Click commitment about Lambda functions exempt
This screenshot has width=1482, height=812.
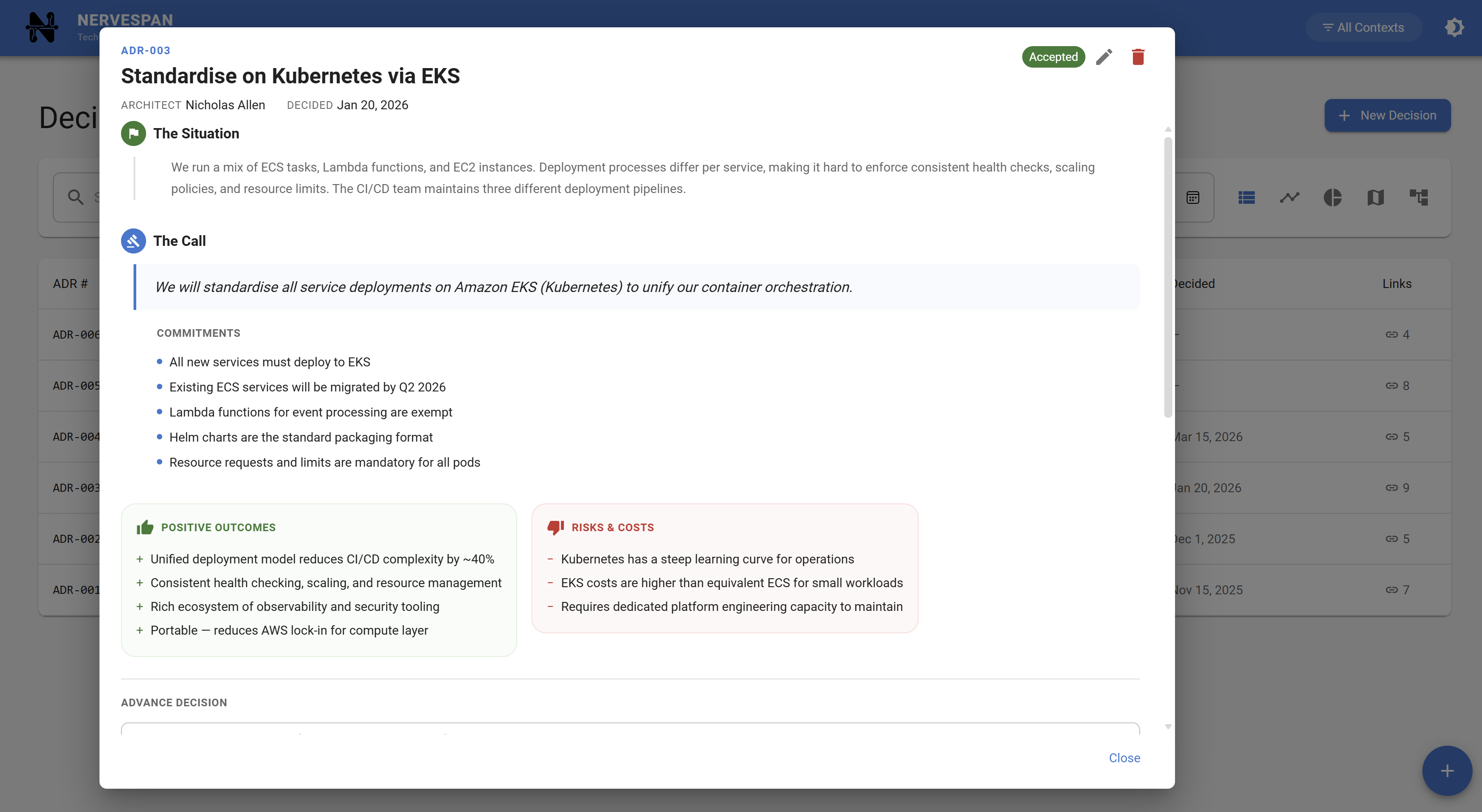[x=311, y=412]
